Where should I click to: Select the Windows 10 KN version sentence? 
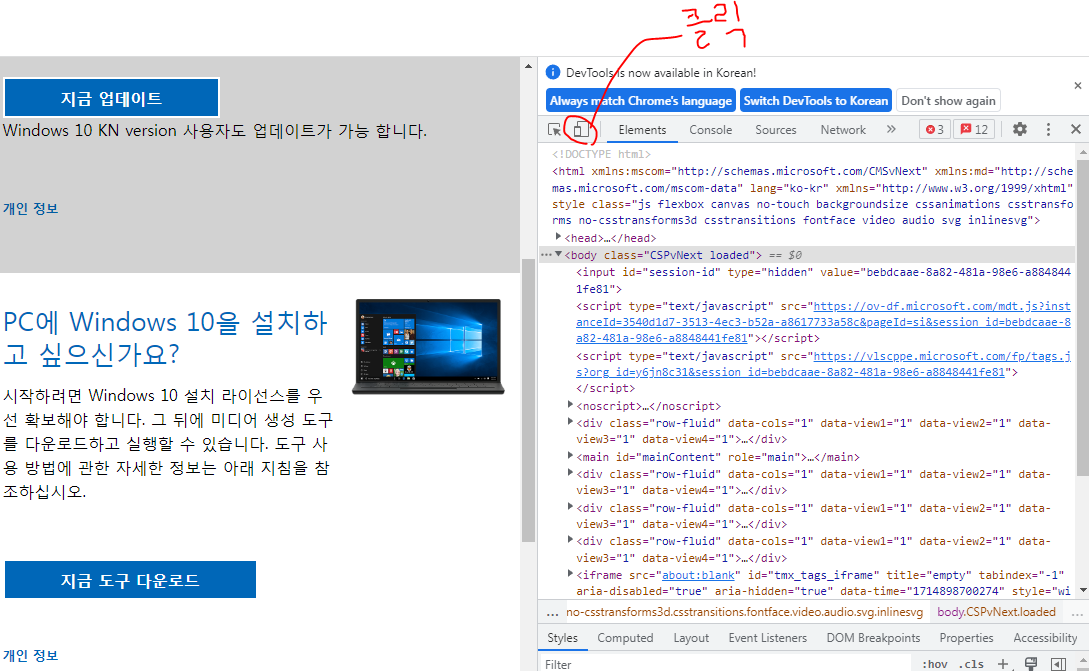point(215,131)
